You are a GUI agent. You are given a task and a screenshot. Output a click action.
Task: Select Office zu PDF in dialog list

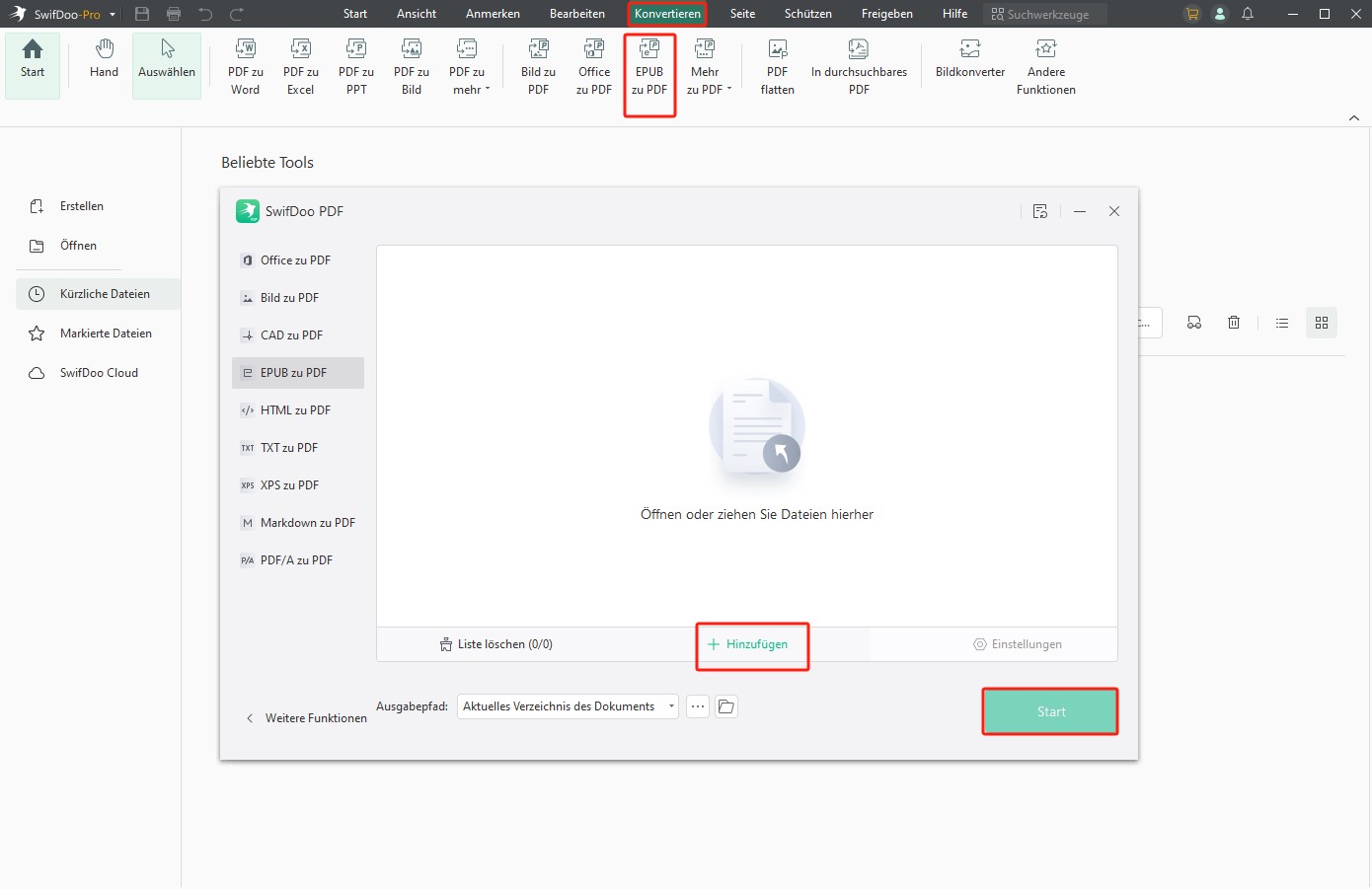coord(298,260)
